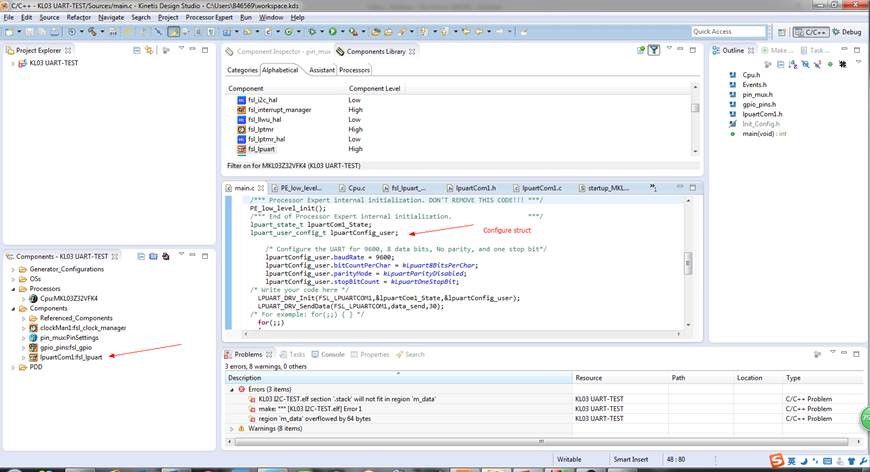
Task: Open the lpuartCom1.h editor tab
Action: [472, 188]
